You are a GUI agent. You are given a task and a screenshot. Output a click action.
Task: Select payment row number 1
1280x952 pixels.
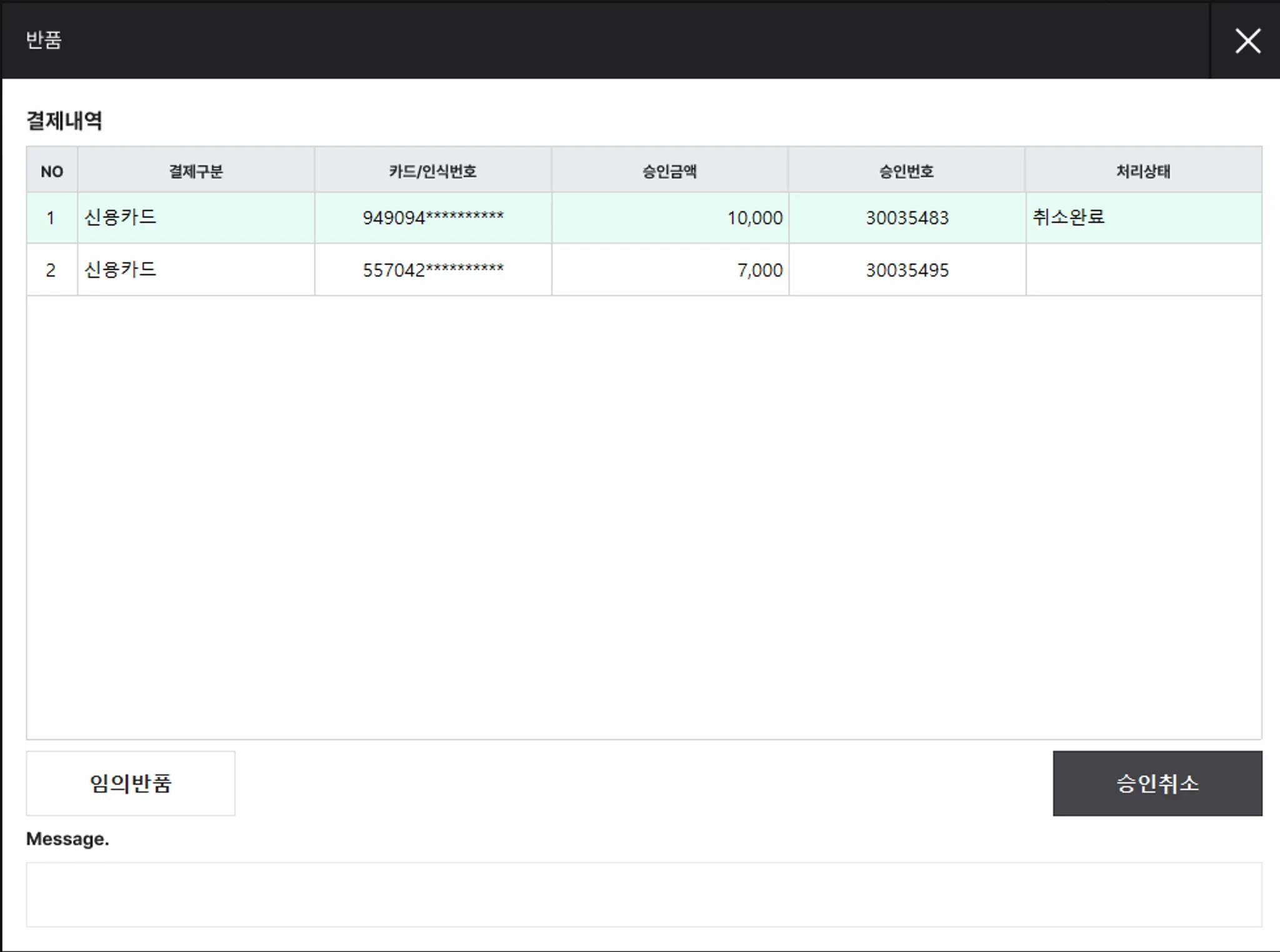51,218
